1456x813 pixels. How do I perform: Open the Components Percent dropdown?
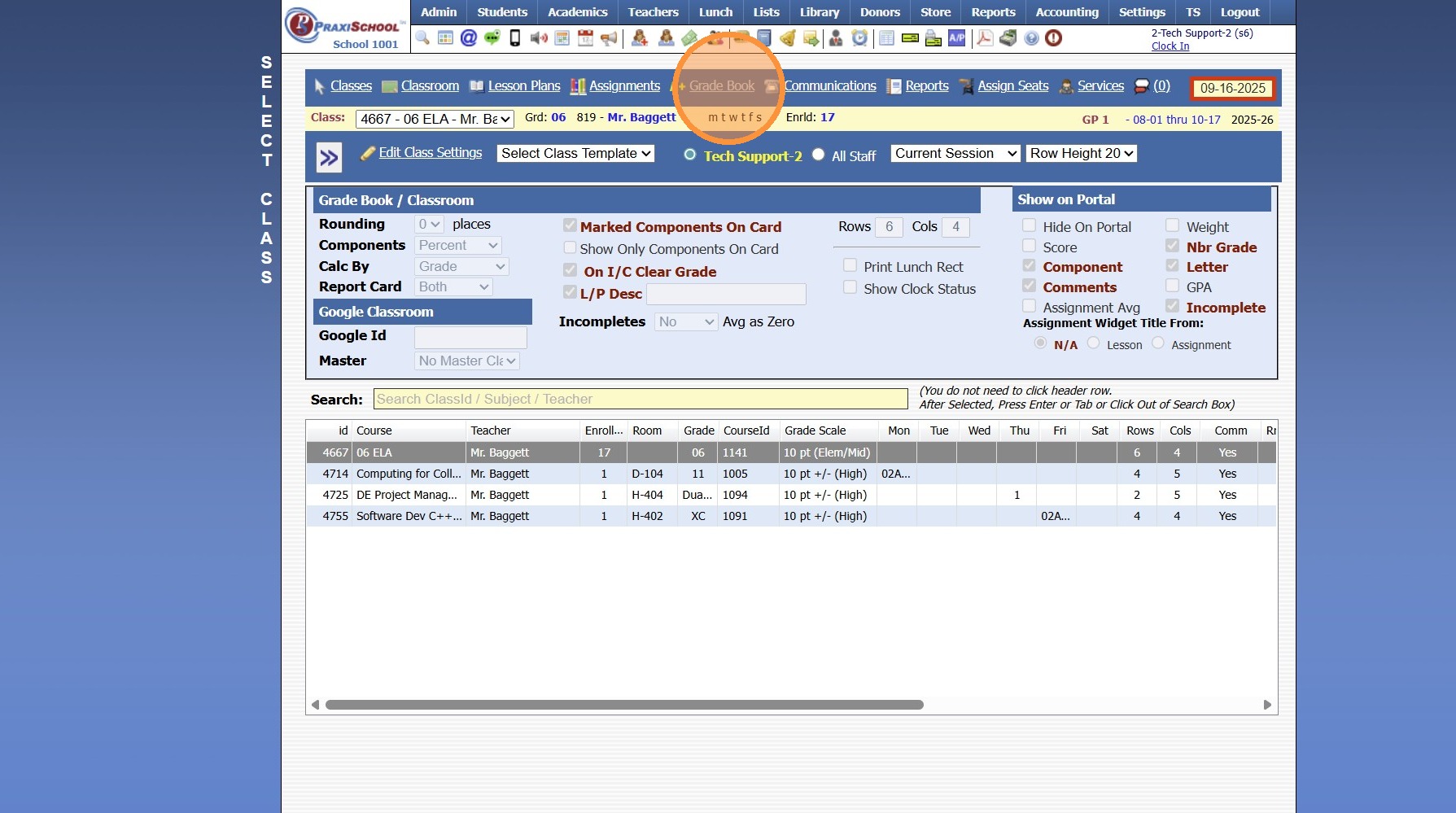458,246
